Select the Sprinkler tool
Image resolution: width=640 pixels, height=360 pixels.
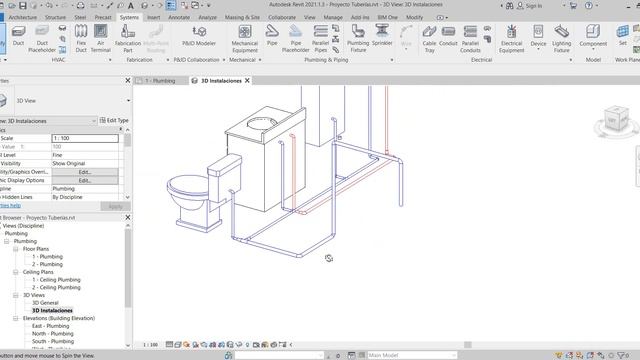click(x=382, y=36)
